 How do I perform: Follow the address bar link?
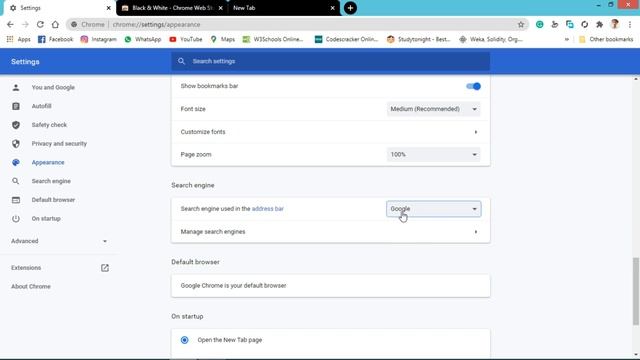267,209
